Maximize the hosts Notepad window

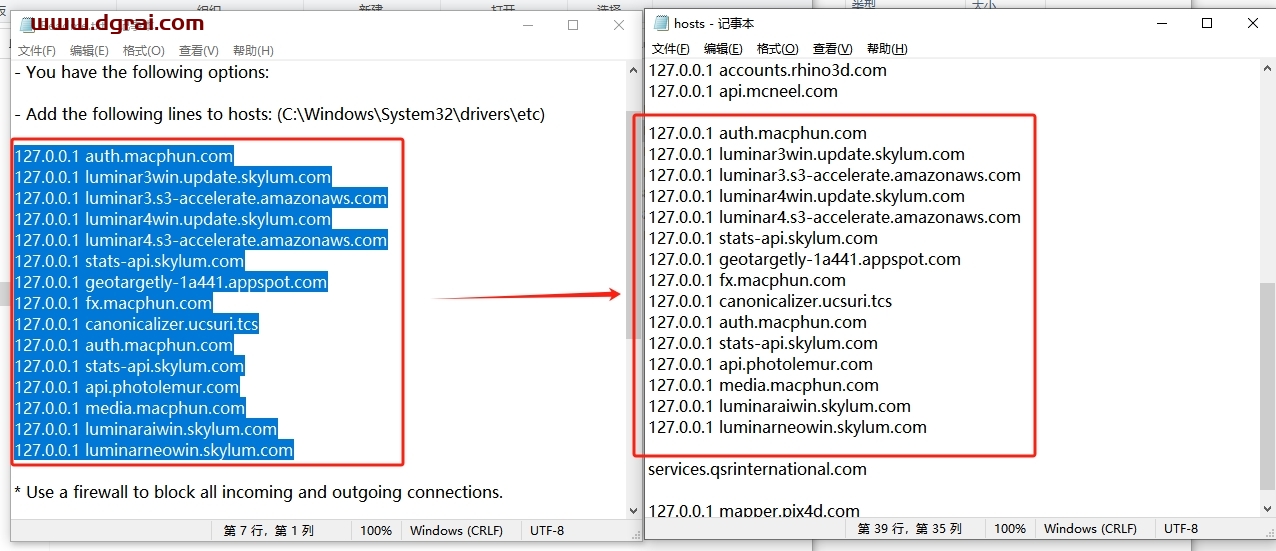coord(1207,23)
